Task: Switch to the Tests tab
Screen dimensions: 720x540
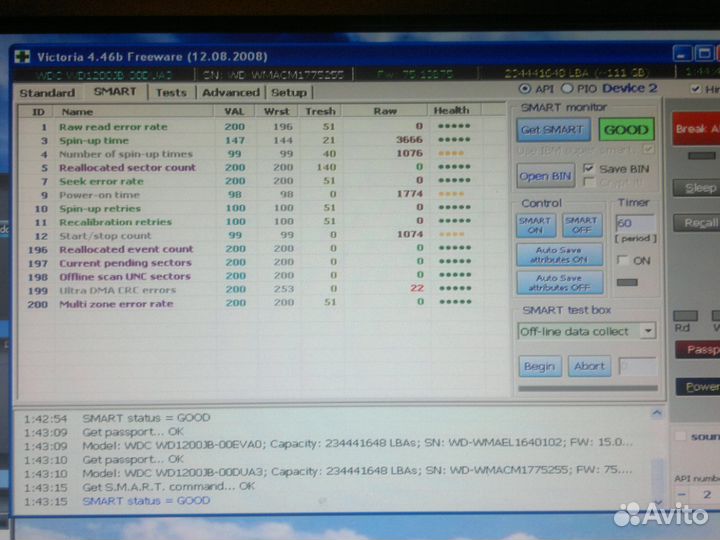Action: click(171, 92)
